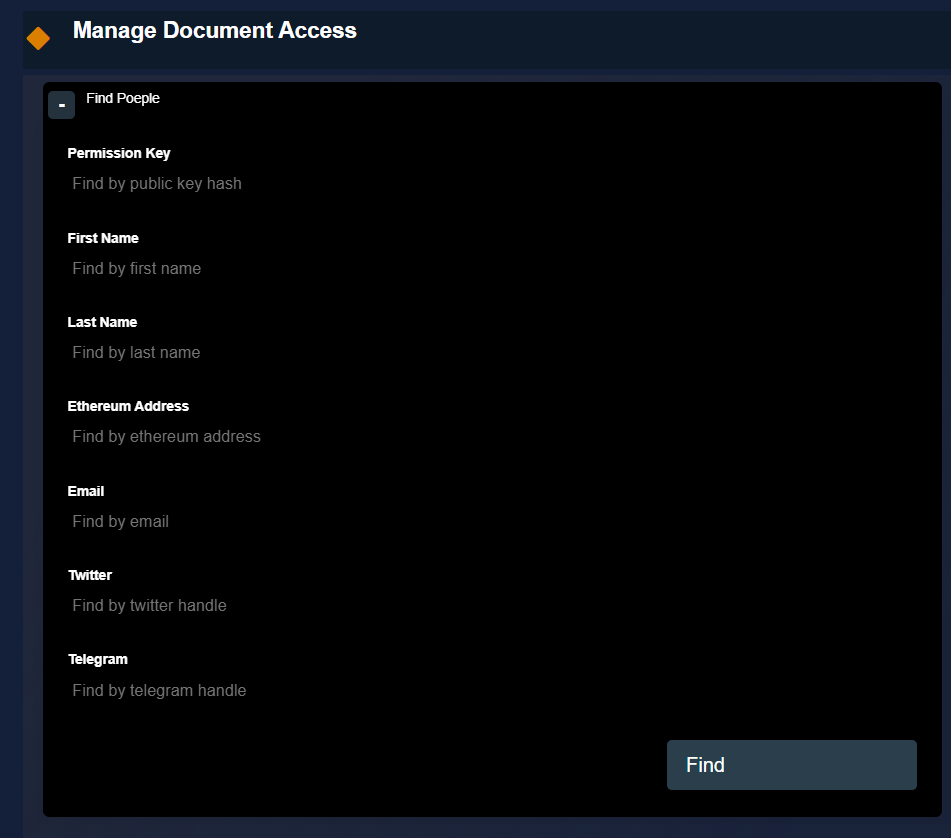Screen dimensions: 951x838
Task: Focus the Permission Key input field
Action: tap(300, 184)
